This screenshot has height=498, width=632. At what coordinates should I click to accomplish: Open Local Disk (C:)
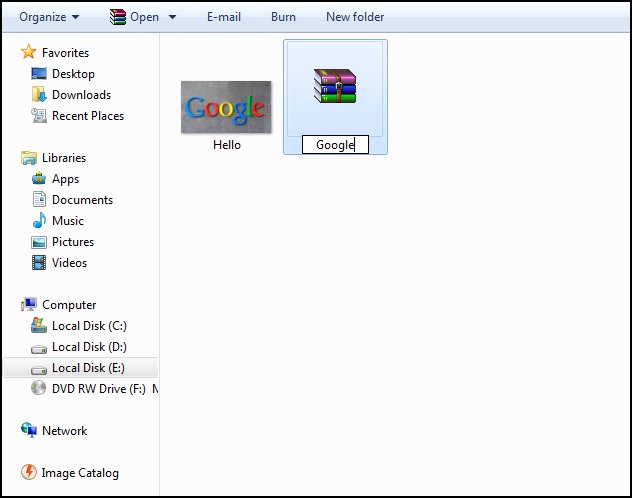[89, 326]
